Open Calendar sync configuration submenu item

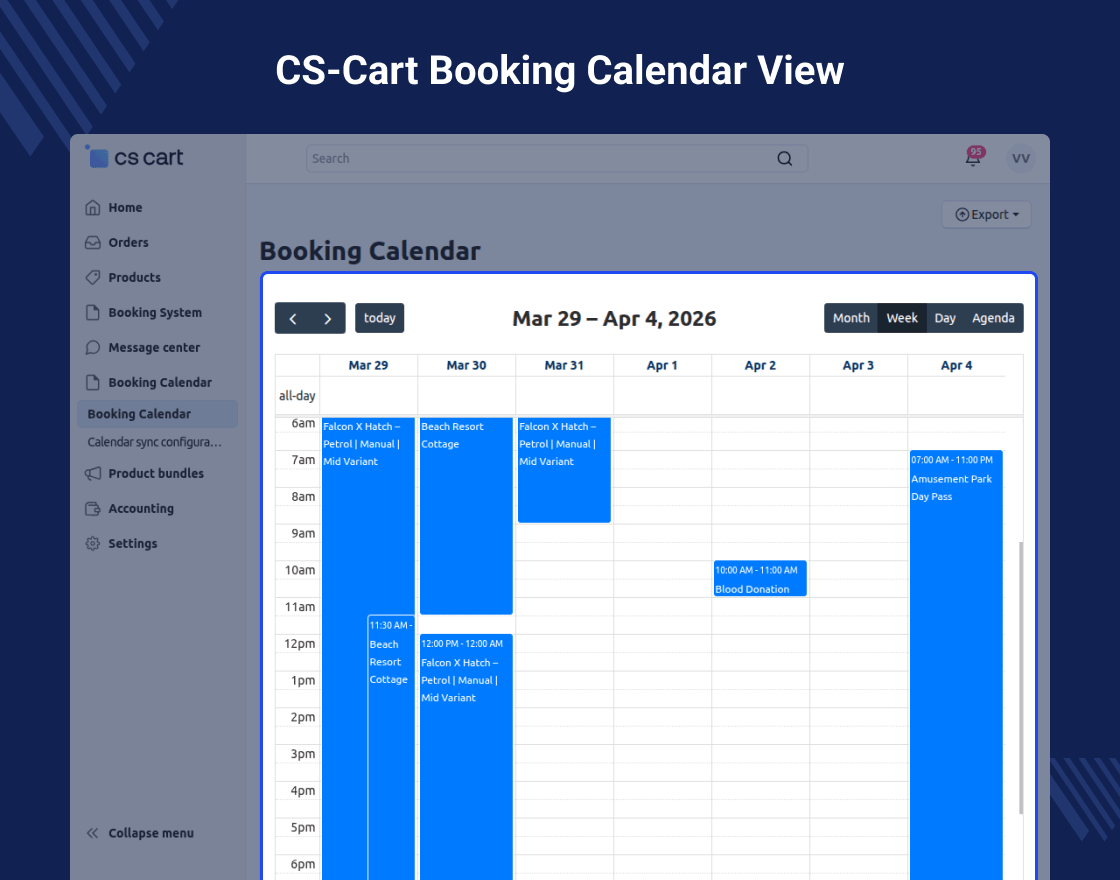tap(155, 442)
